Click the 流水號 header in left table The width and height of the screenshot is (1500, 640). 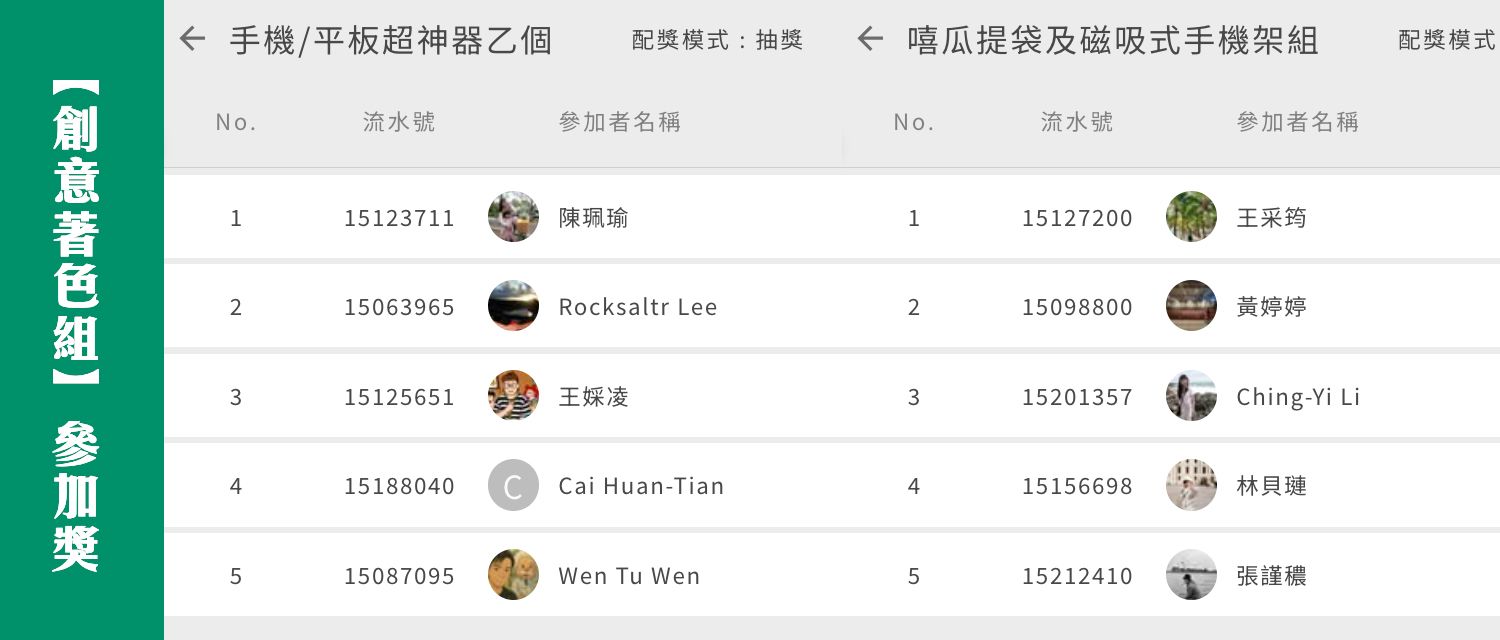coord(399,122)
